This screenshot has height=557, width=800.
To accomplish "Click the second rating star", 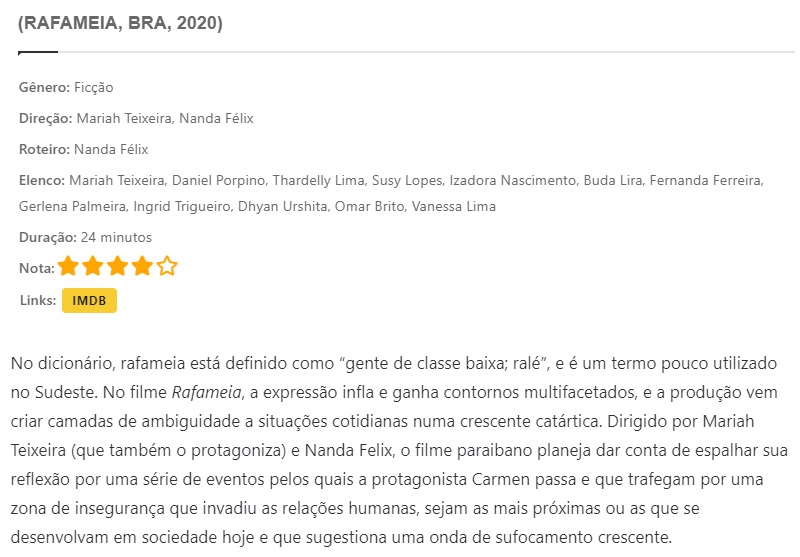I will pos(93,266).
